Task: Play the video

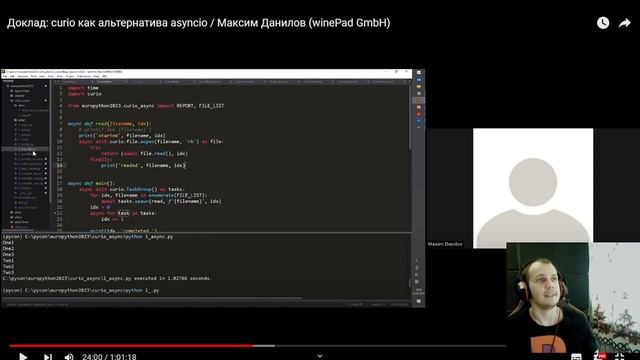Action: point(23,356)
